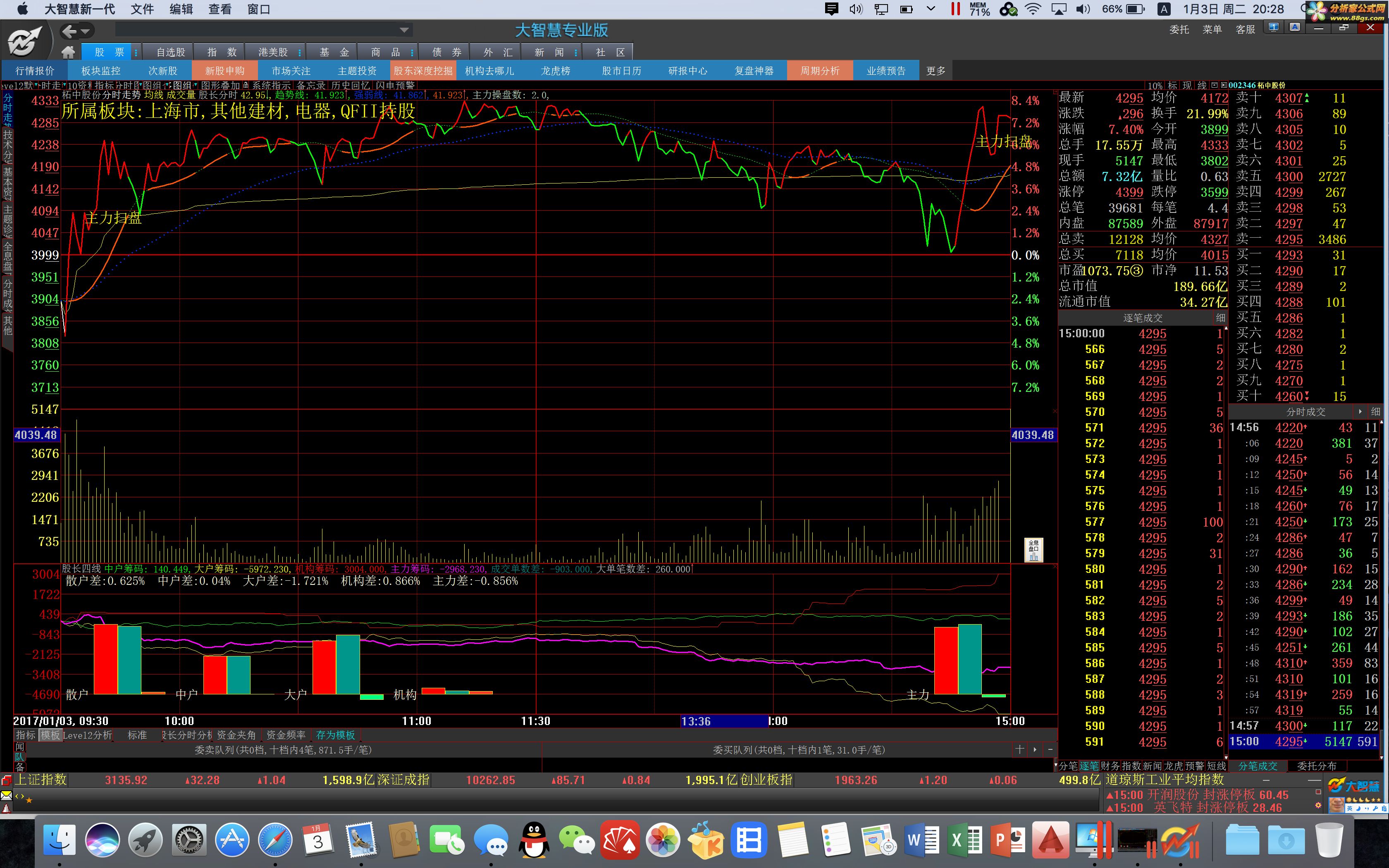Click 存为模板 to save template
This screenshot has width=1389, height=868.
[x=335, y=735]
